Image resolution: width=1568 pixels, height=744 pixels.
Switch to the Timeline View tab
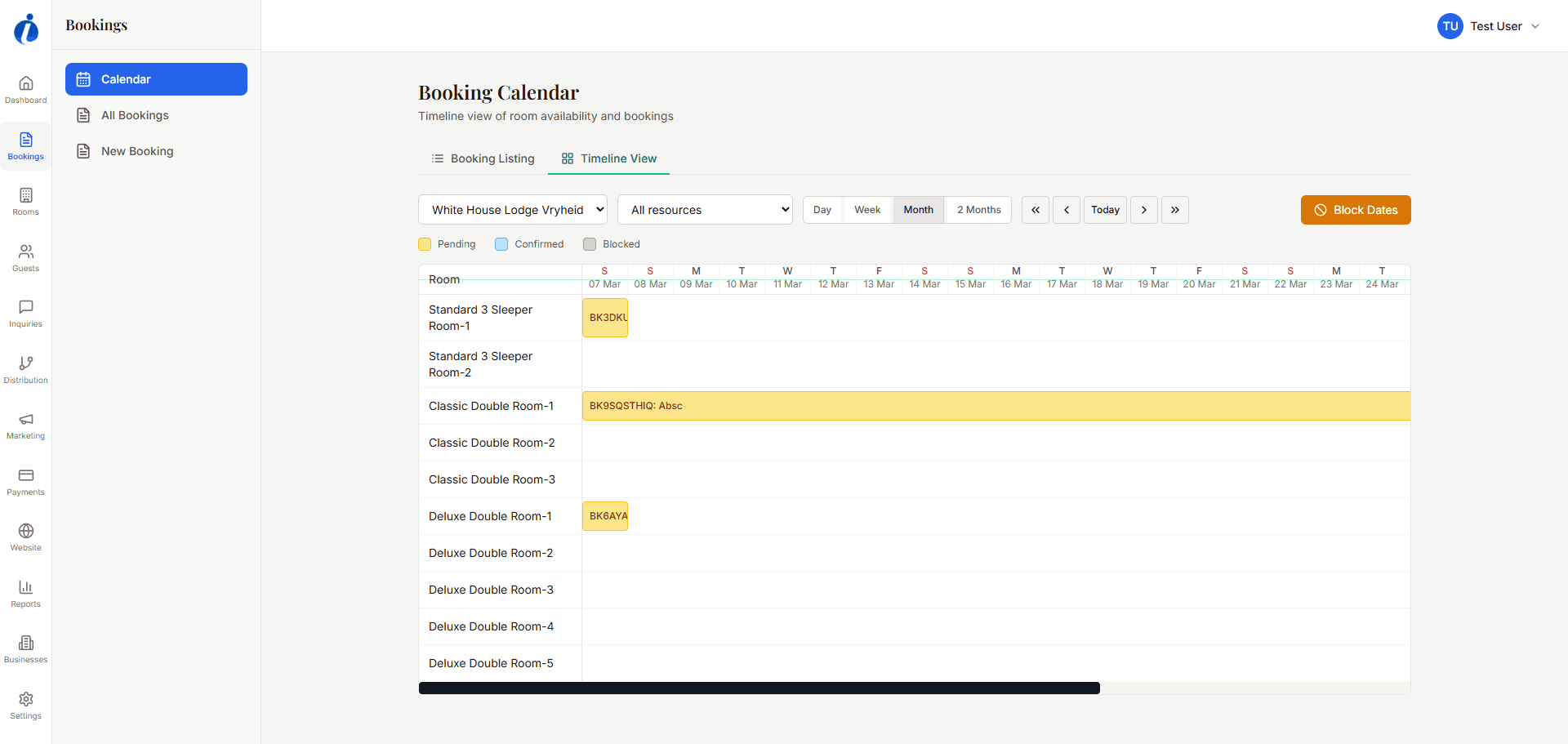[x=608, y=158]
